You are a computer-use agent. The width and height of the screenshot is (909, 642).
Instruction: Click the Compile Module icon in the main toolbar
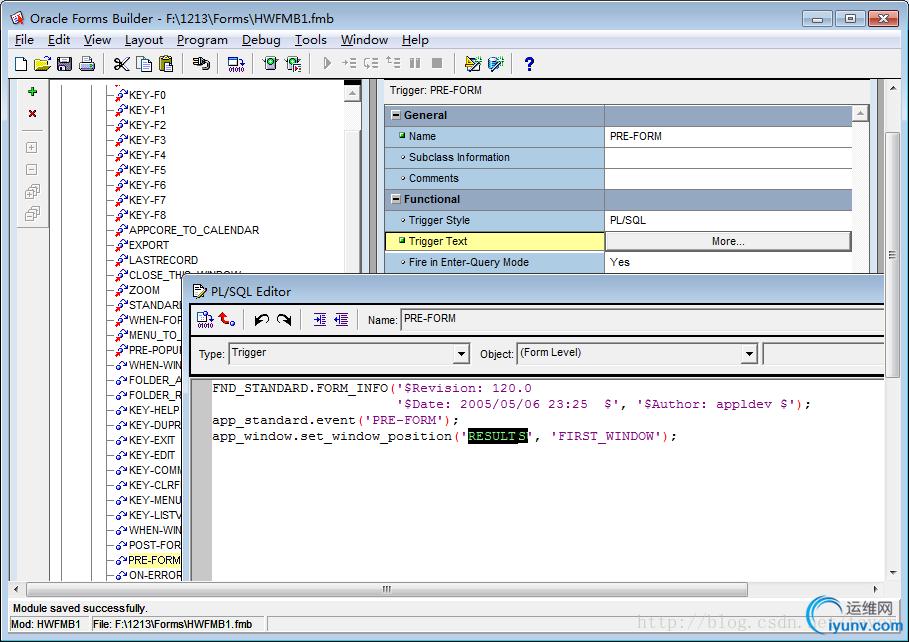[x=236, y=64]
